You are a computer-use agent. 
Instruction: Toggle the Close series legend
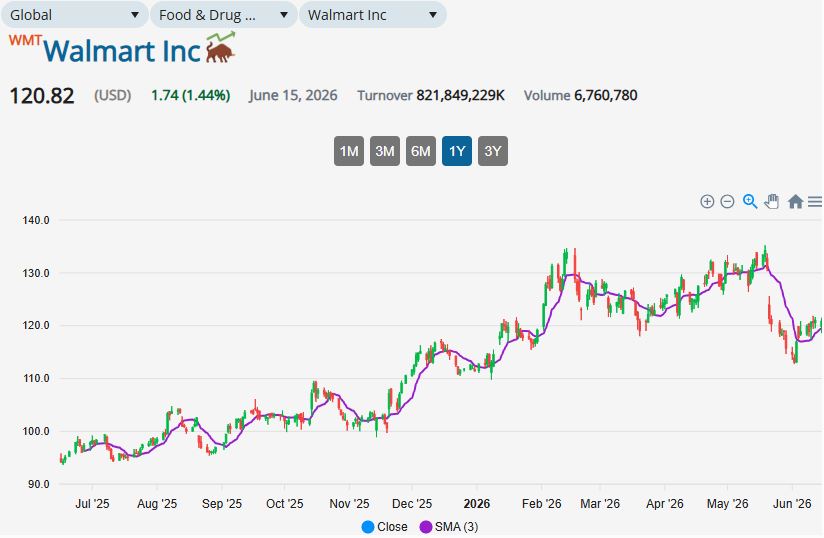click(x=385, y=527)
